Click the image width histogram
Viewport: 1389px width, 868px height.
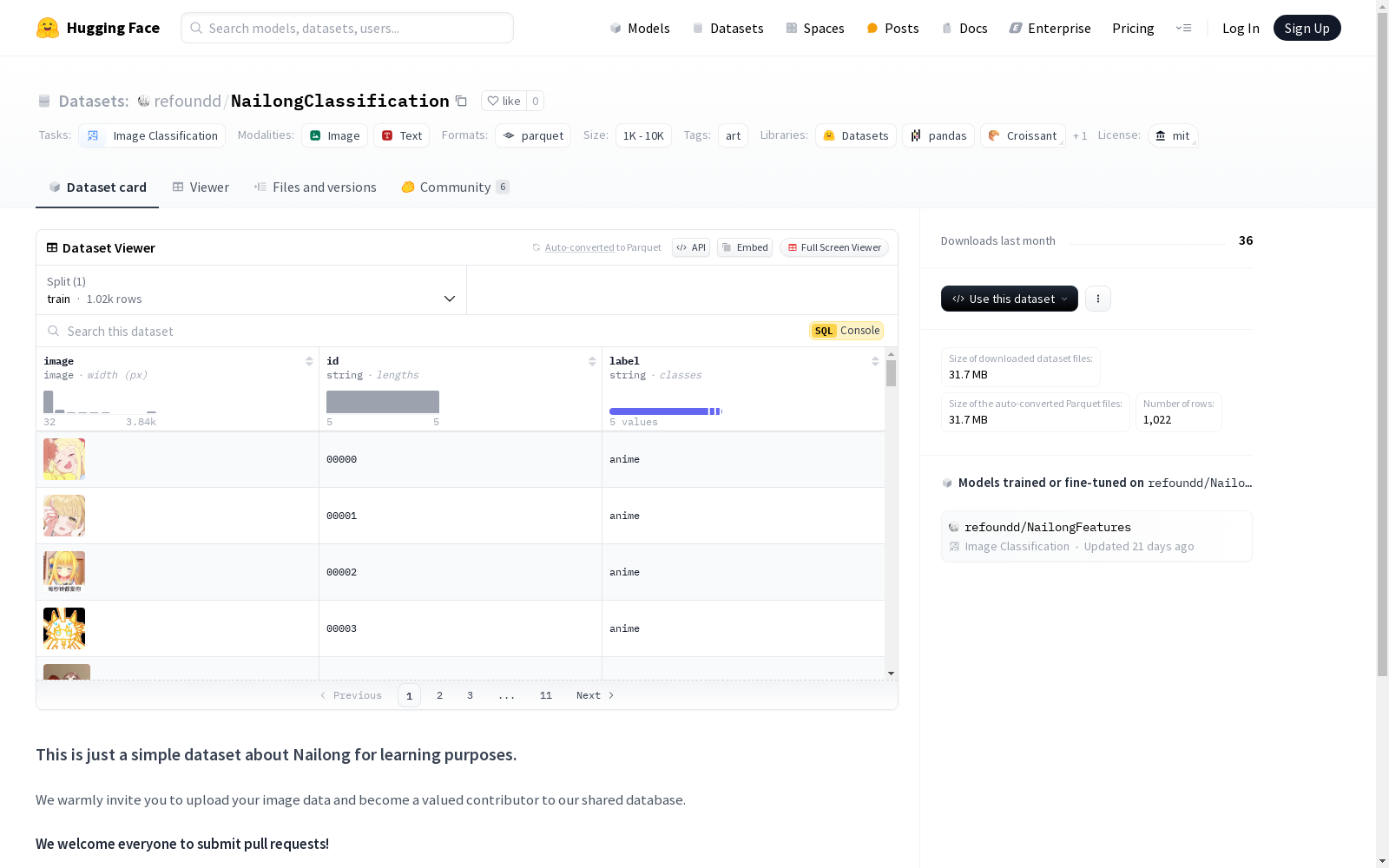100,402
